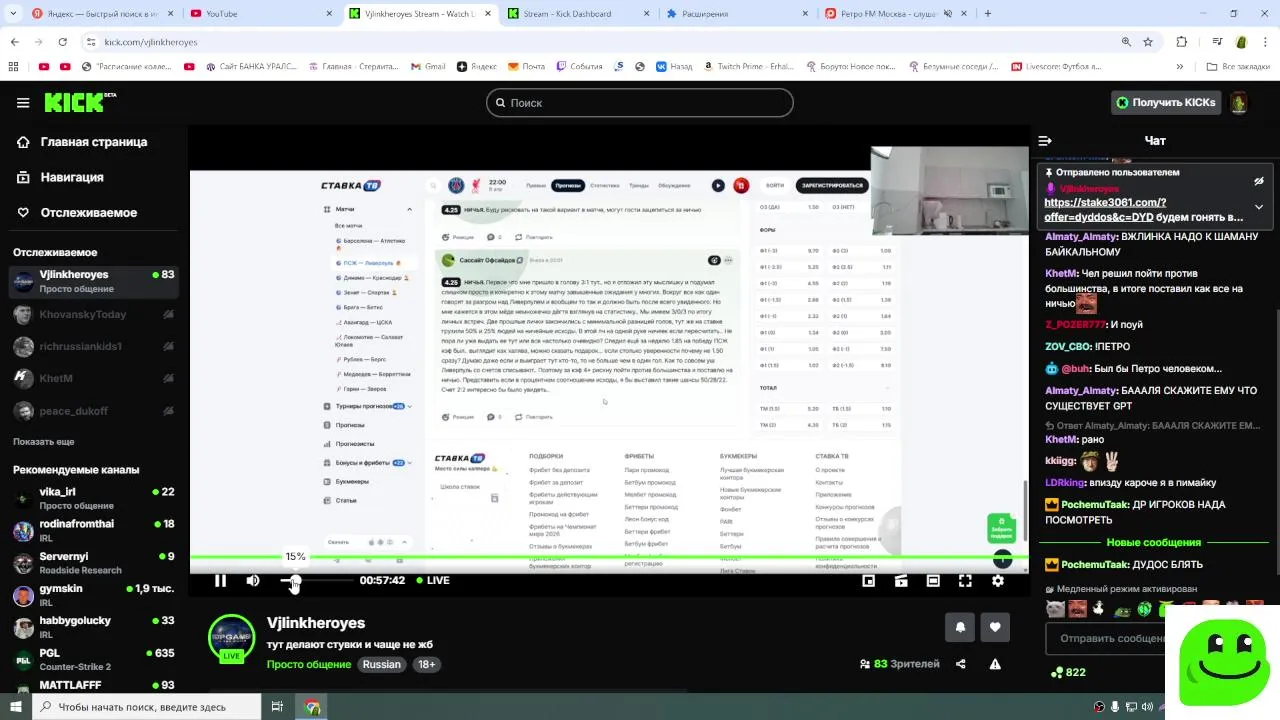Bookmark this page with star icon
Image resolution: width=1280 pixels, height=720 pixels.
tap(1148, 42)
